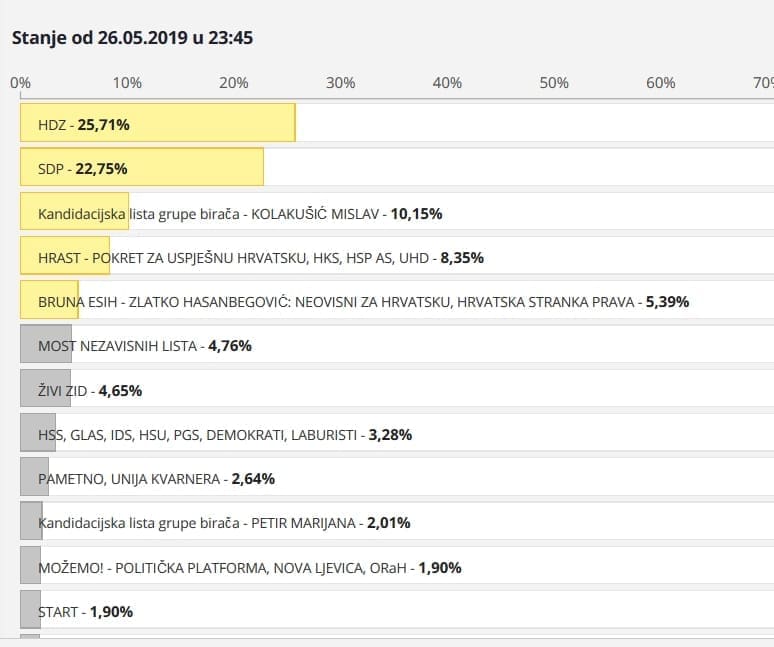The height and width of the screenshot is (647, 774).
Task: Click the 0% axis tick label
Action: click(20, 83)
